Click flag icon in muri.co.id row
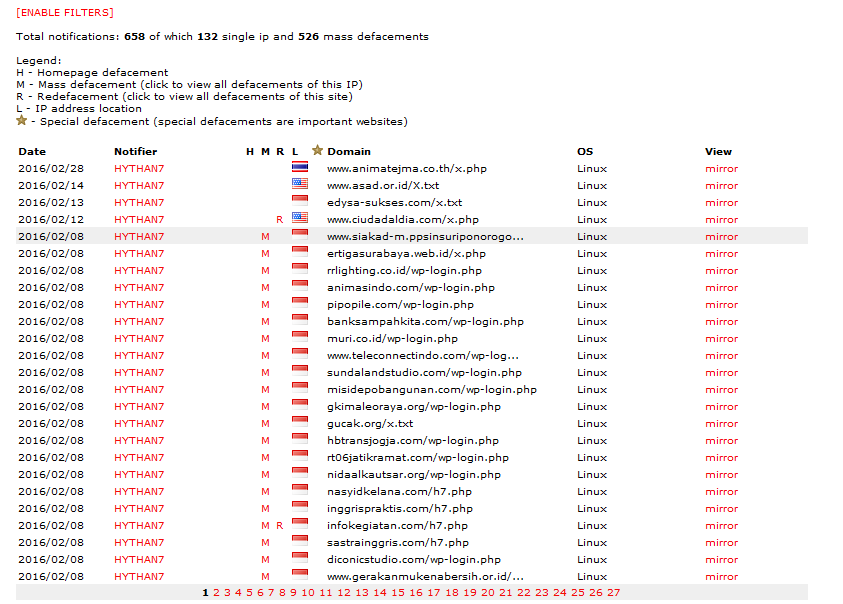Viewport: 843px width, 604px height. (x=299, y=337)
